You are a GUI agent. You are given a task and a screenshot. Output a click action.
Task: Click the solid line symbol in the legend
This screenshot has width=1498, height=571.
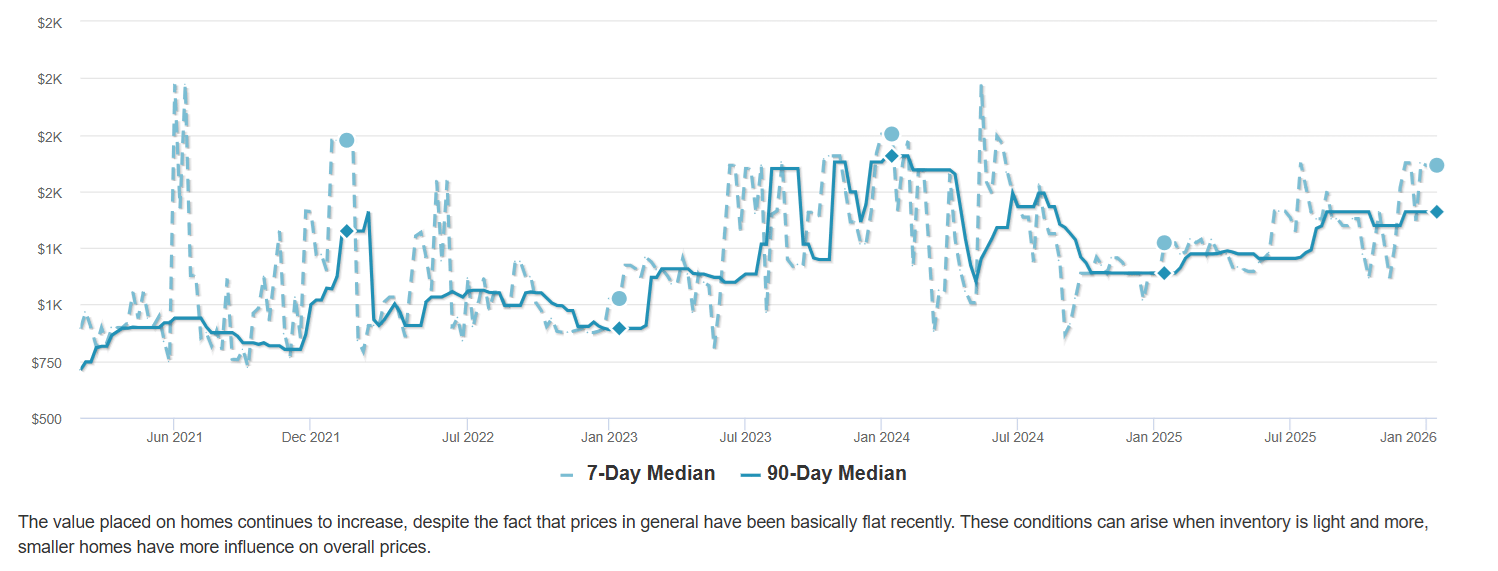coord(750,474)
